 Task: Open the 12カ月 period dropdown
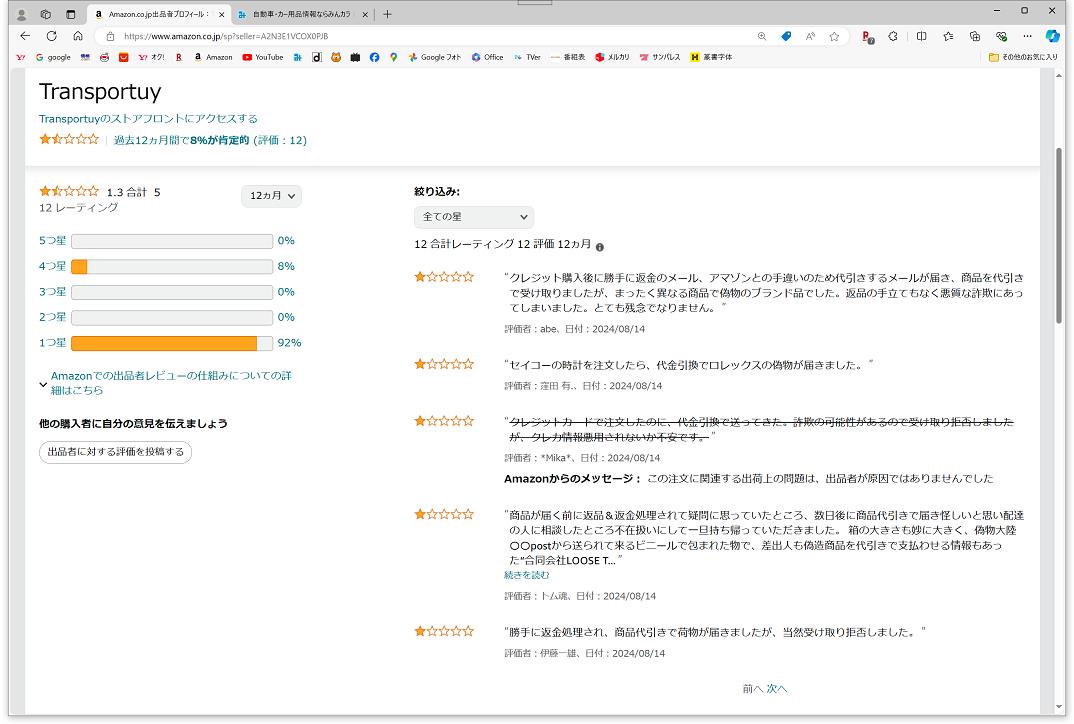[x=271, y=196]
